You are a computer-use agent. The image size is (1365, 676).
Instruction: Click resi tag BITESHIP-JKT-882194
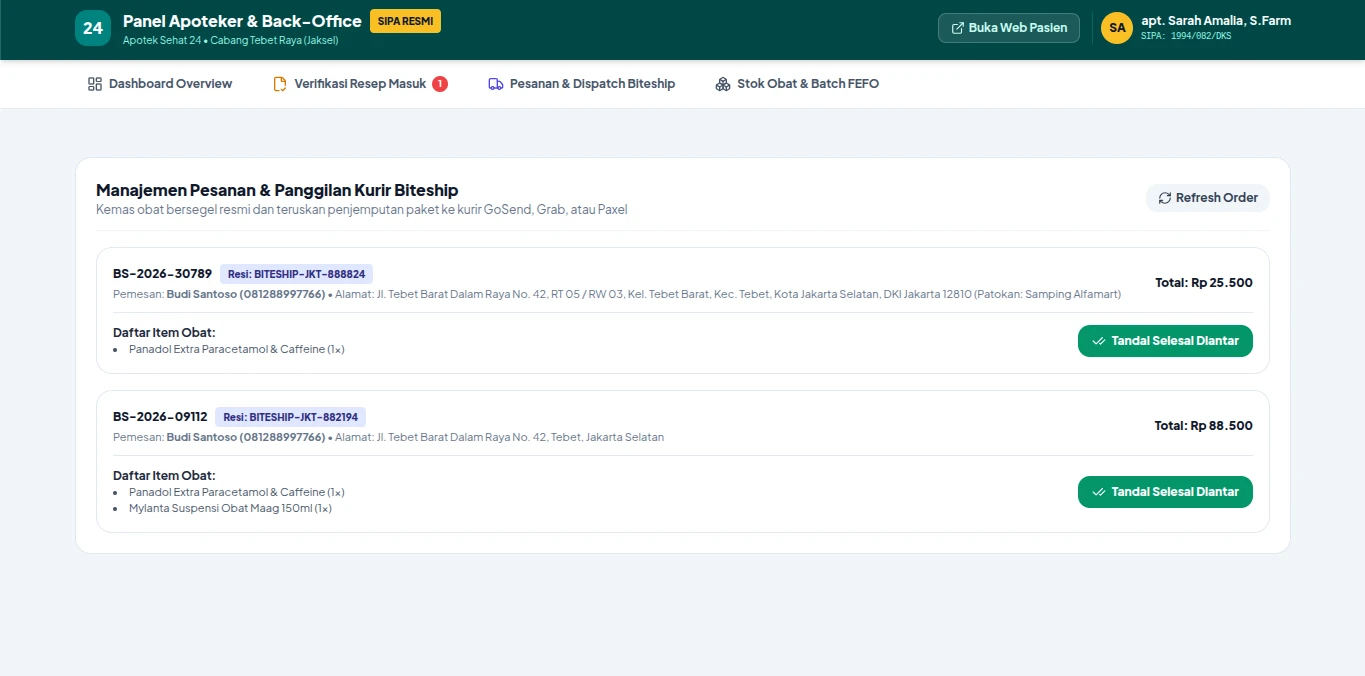pyautogui.click(x=290, y=417)
